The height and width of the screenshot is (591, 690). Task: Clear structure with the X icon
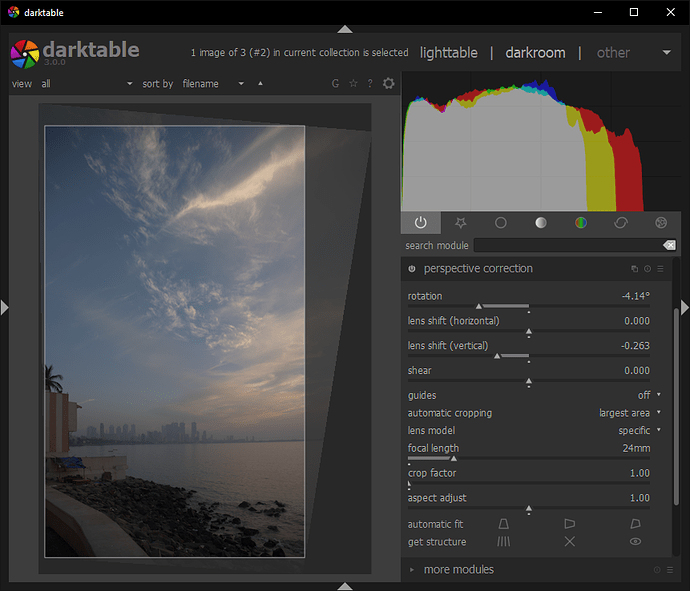[569, 542]
